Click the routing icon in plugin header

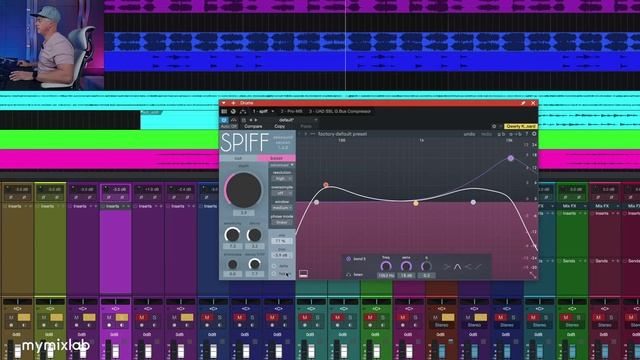tap(243, 111)
